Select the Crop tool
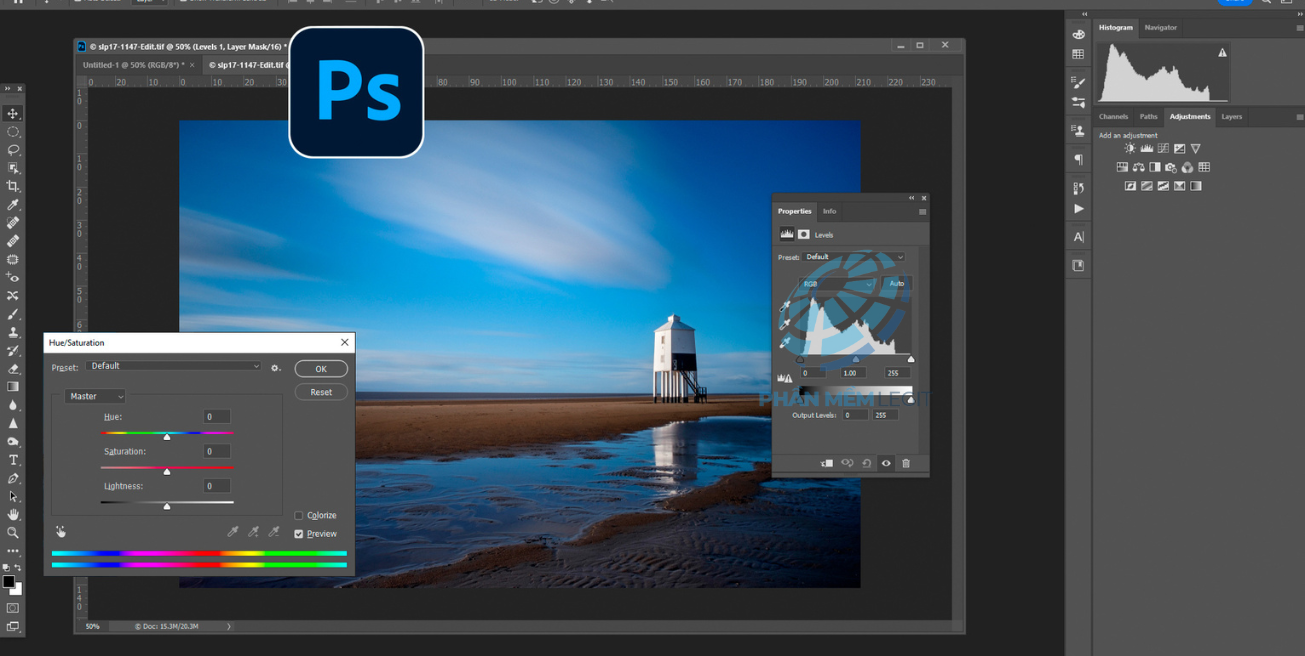 (13, 186)
